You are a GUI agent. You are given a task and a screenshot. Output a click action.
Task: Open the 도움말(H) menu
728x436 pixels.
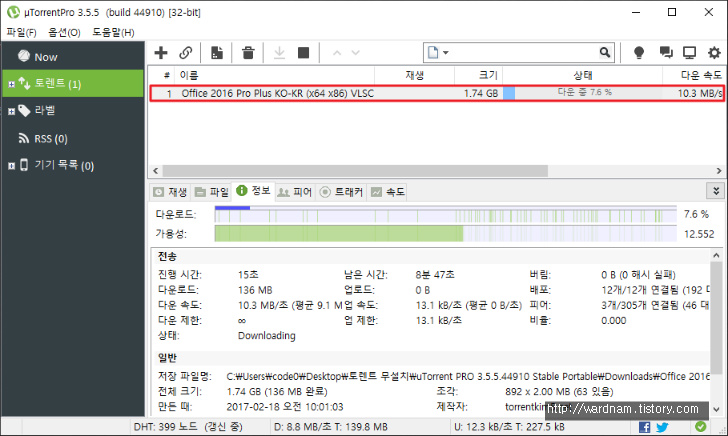pos(113,32)
